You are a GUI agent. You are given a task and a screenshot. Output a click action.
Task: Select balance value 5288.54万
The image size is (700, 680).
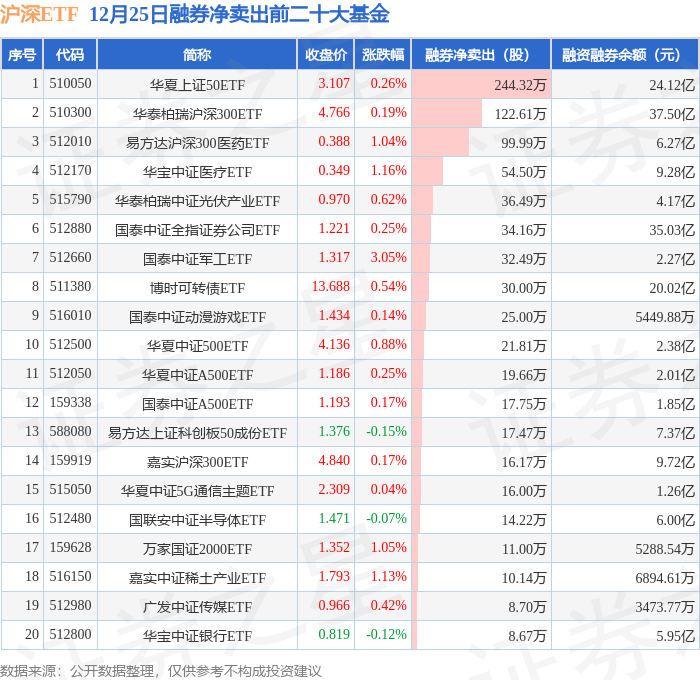(665, 549)
